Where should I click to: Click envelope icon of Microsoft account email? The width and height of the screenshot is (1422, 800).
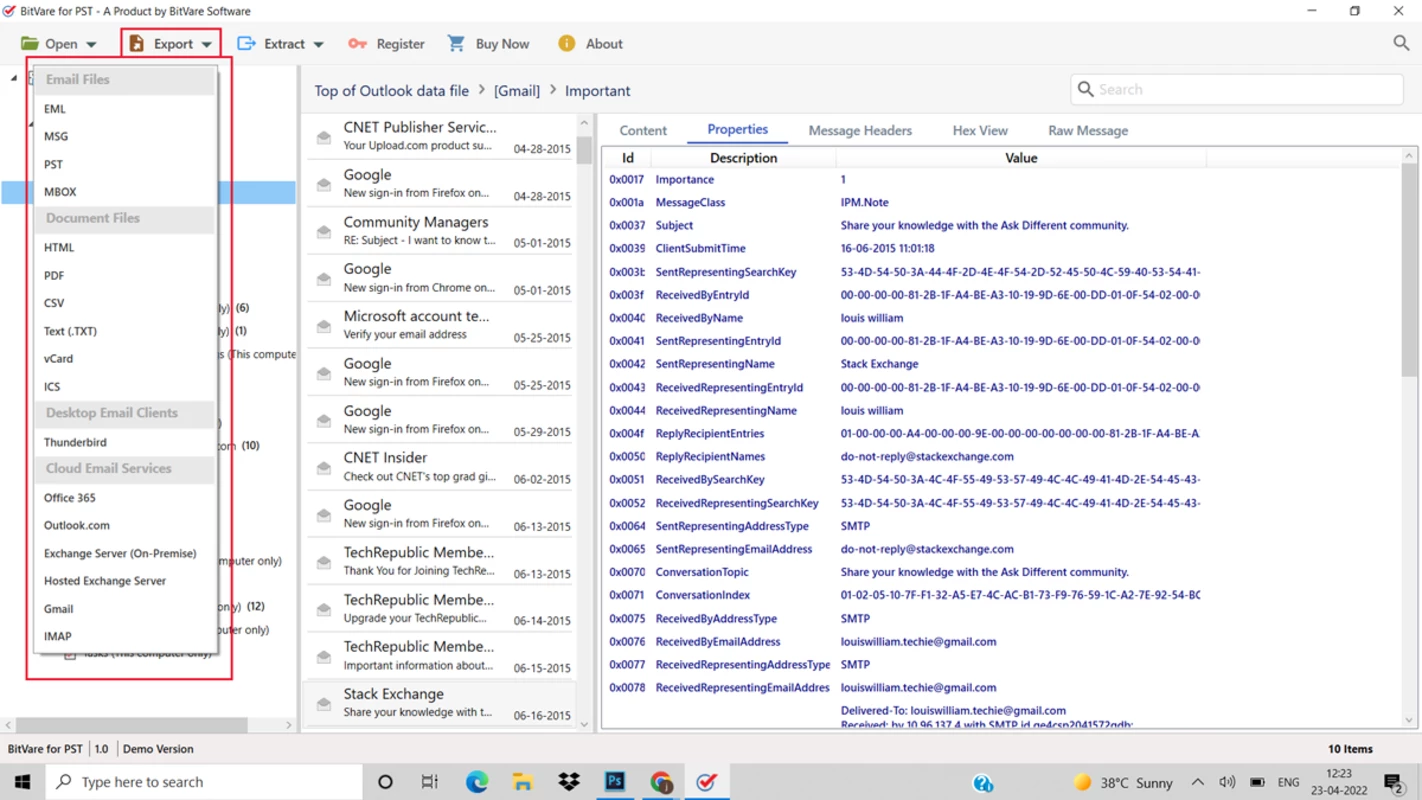[x=324, y=326]
